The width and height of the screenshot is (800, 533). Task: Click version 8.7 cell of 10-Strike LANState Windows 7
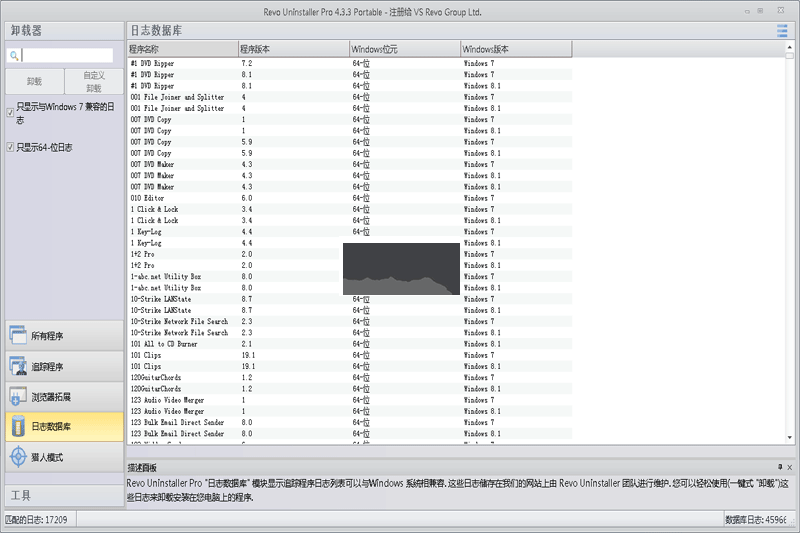[247, 299]
